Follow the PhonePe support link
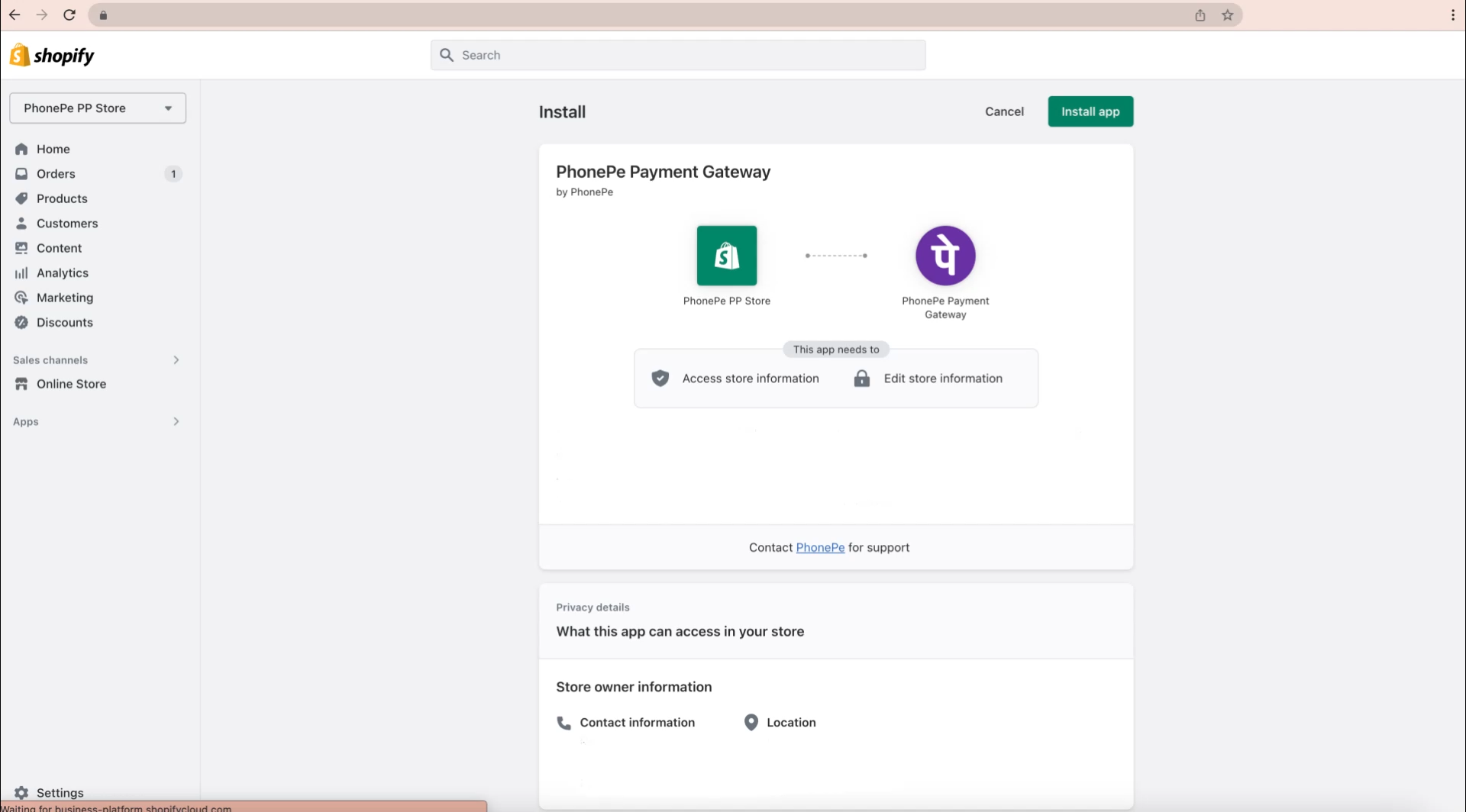This screenshot has width=1466, height=812. click(820, 548)
